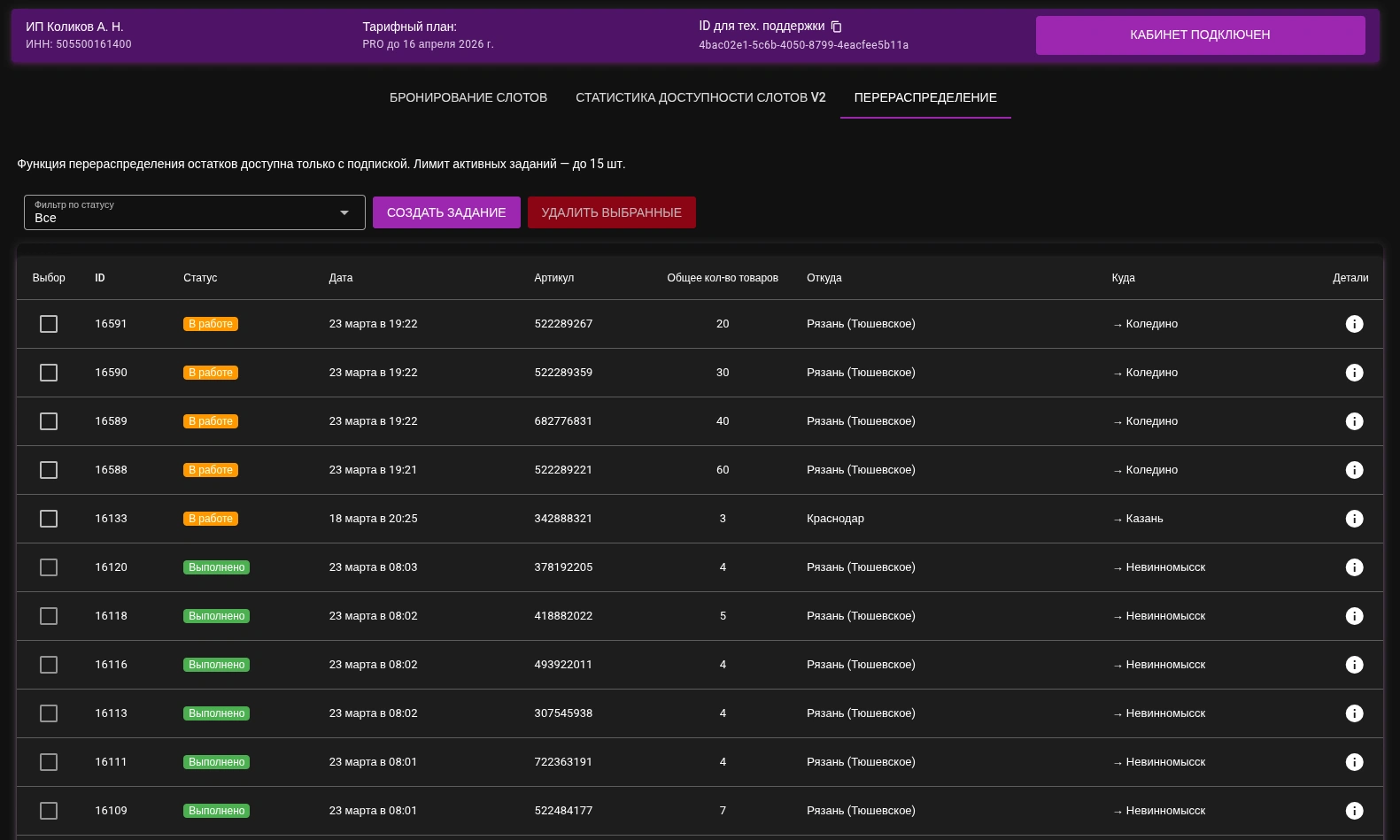
Task: Open info icon for task 16109
Action: [1354, 811]
